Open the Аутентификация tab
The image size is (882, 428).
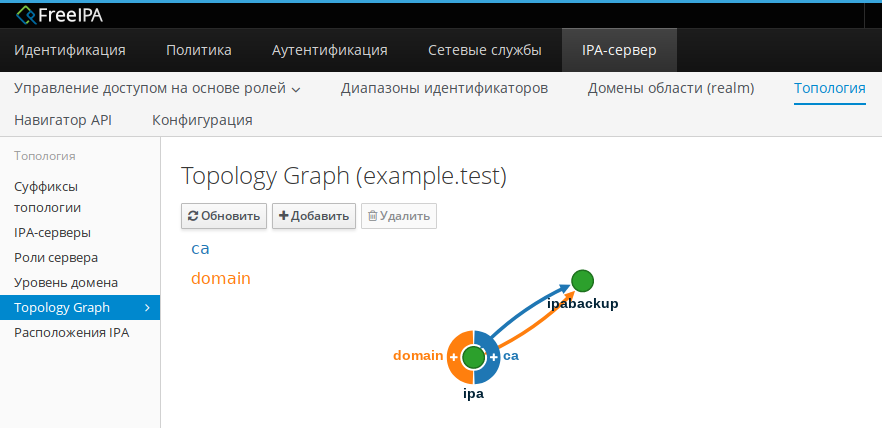pos(330,50)
